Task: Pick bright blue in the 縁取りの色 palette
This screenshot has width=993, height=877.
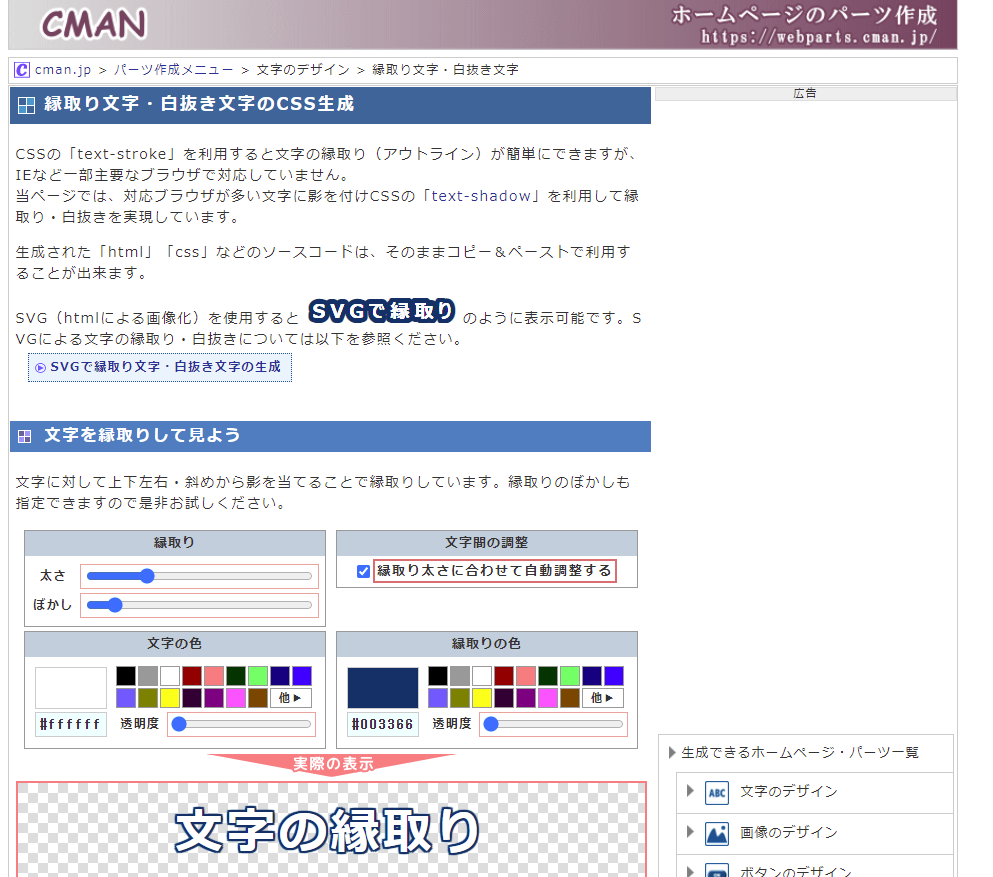Action: 614,676
